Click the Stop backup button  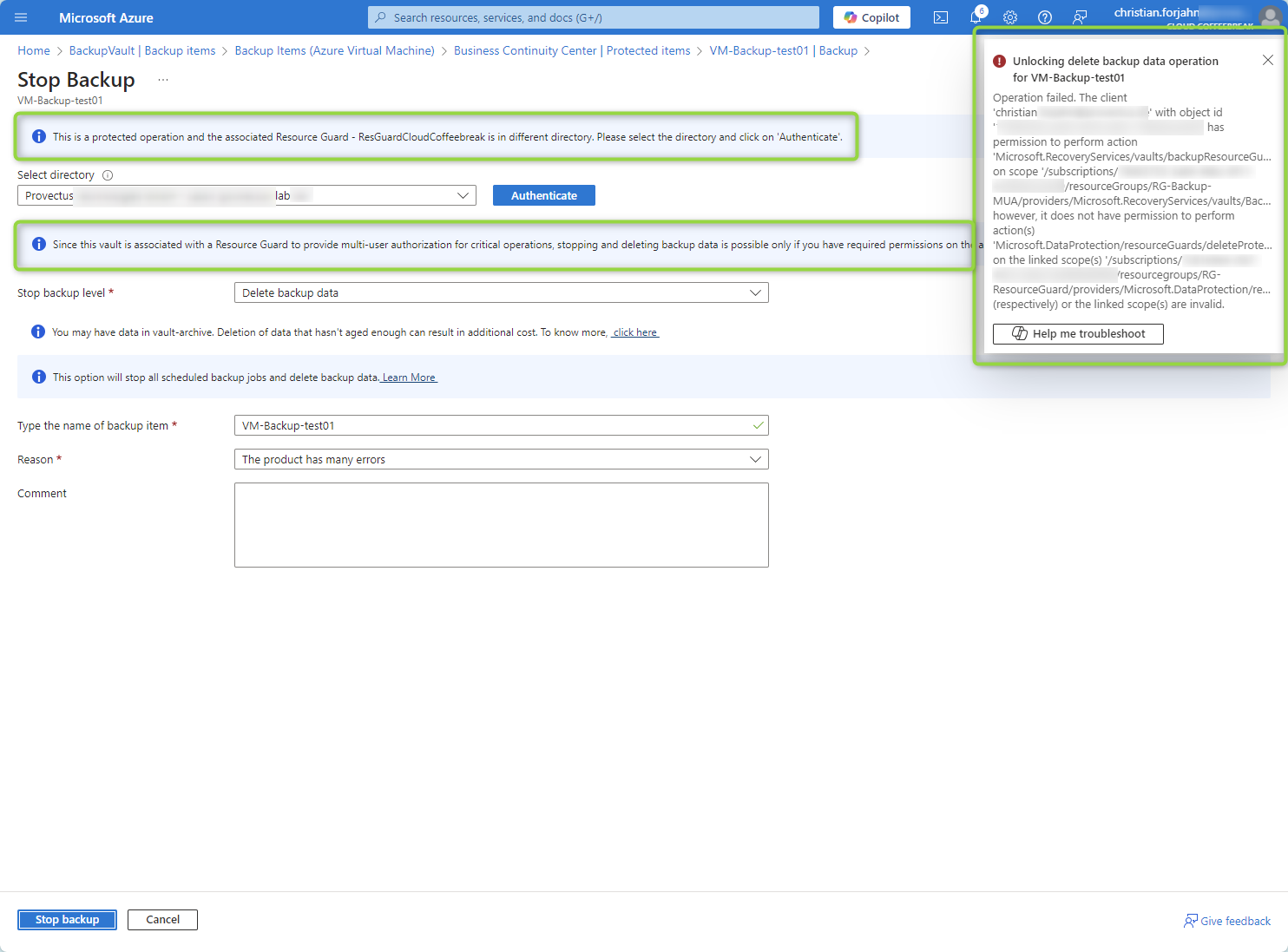[67, 920]
